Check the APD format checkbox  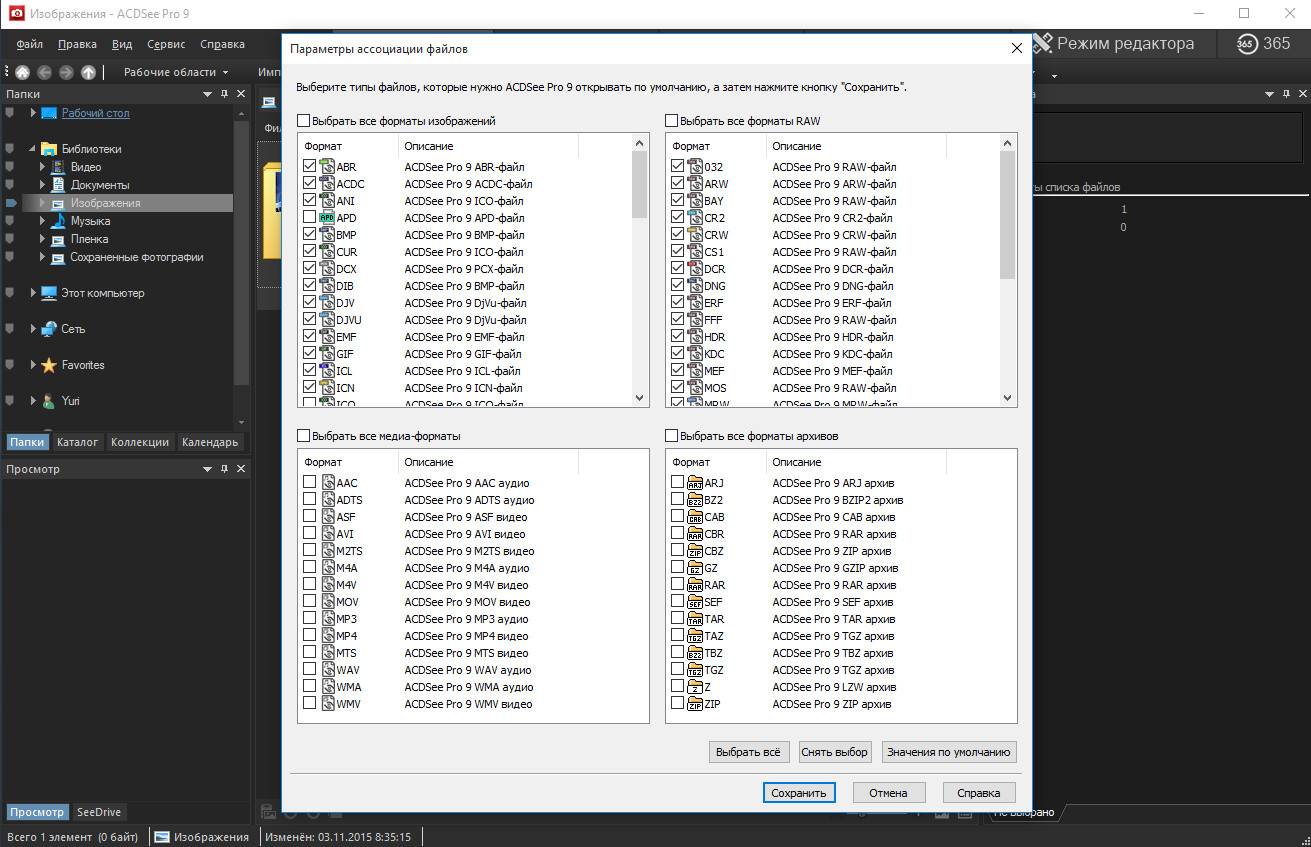(310, 217)
